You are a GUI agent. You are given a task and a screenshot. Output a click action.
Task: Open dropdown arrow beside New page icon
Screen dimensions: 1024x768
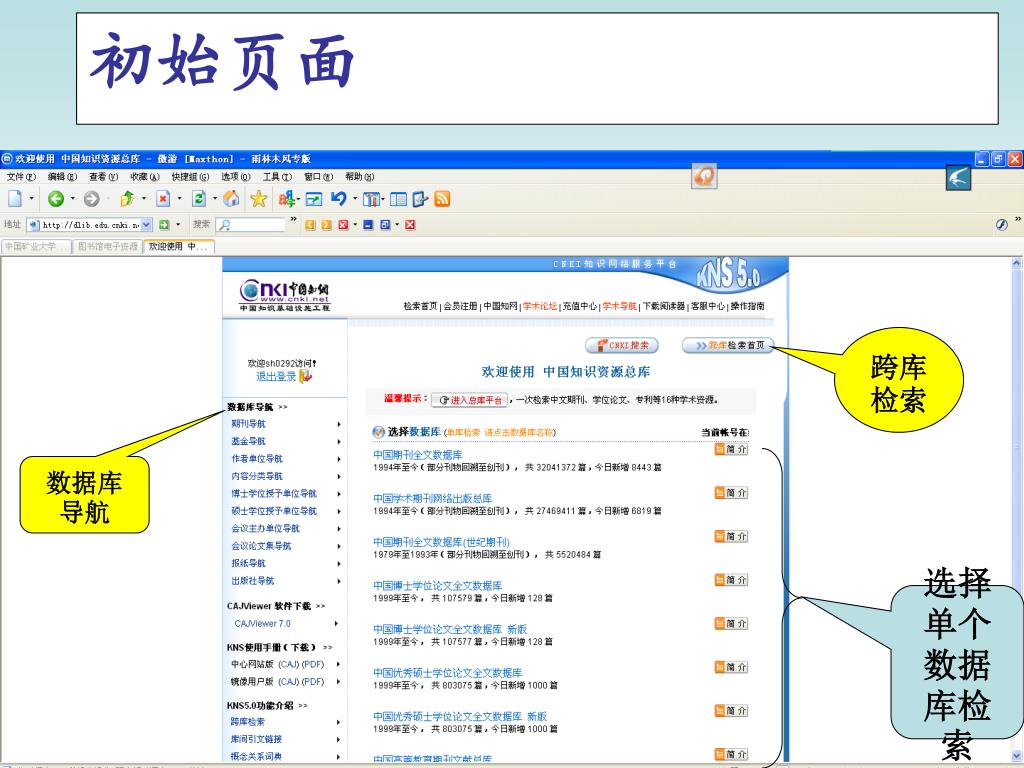click(x=31, y=199)
